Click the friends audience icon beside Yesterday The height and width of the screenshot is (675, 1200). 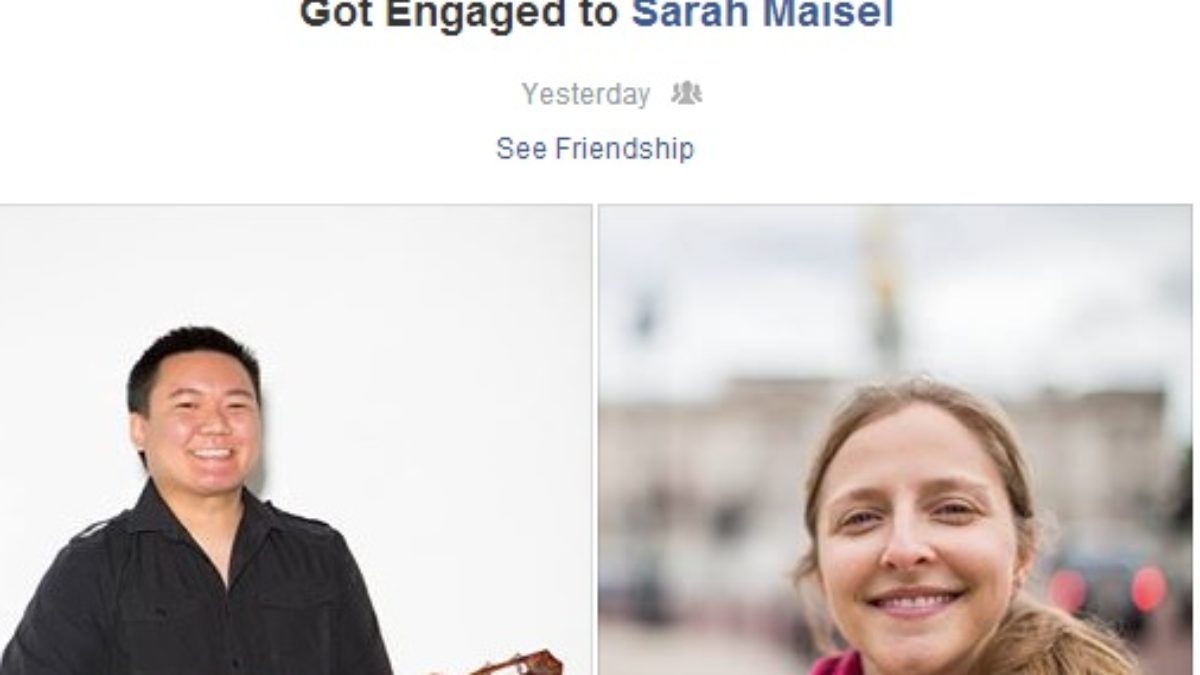tap(686, 94)
